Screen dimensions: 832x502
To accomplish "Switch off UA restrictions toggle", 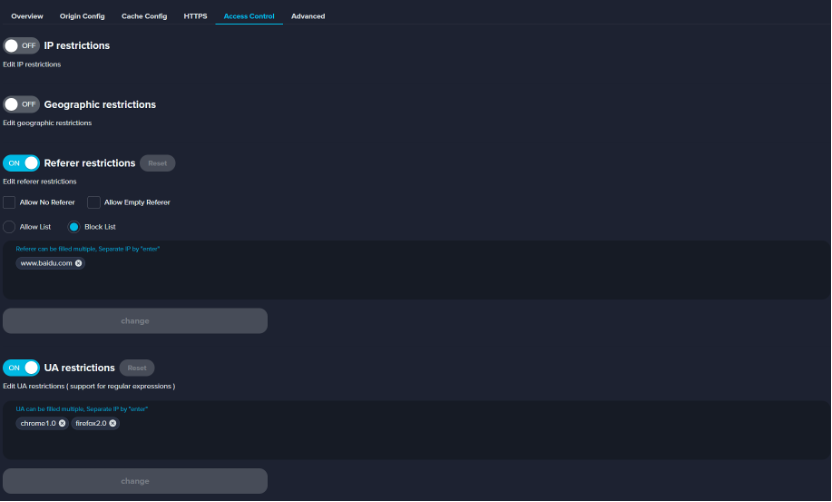I will pyautogui.click(x=21, y=368).
